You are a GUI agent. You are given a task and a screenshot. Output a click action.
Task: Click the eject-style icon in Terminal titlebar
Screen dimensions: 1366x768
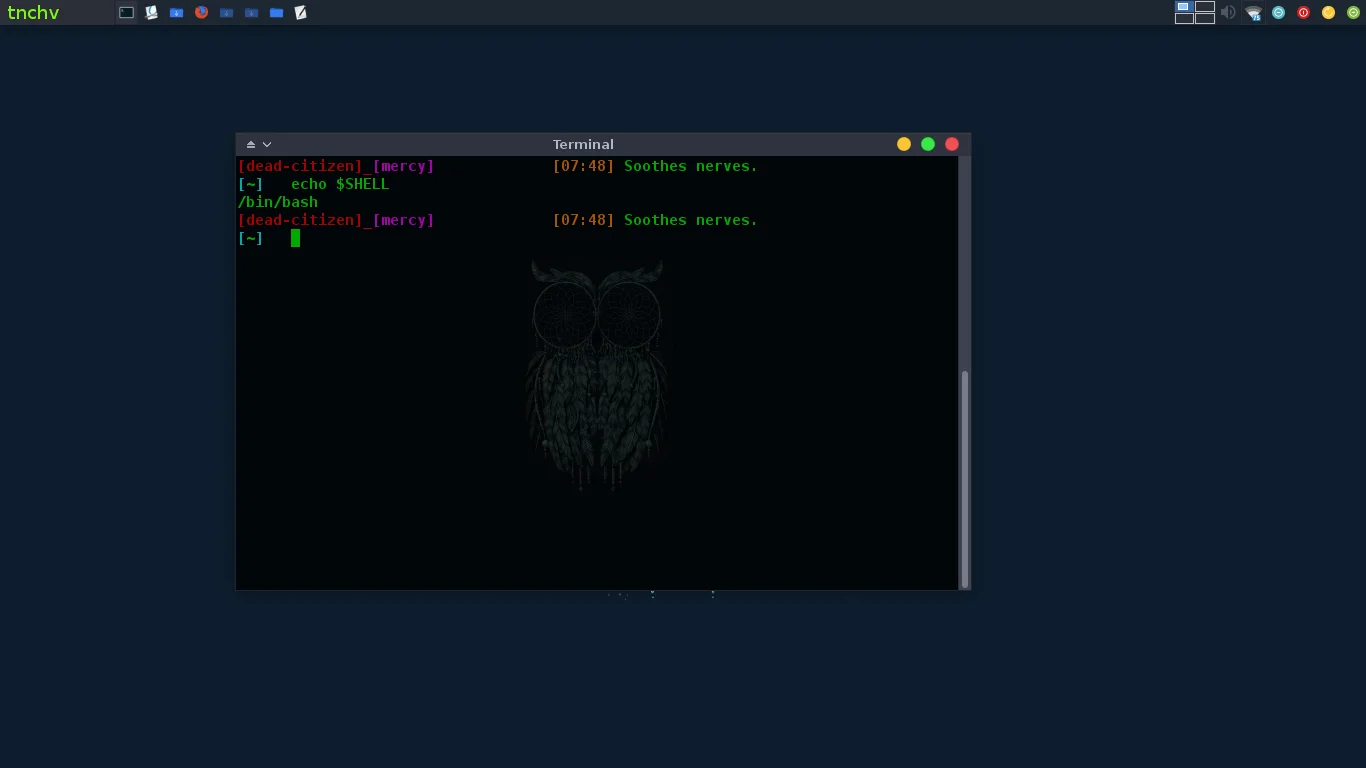251,145
